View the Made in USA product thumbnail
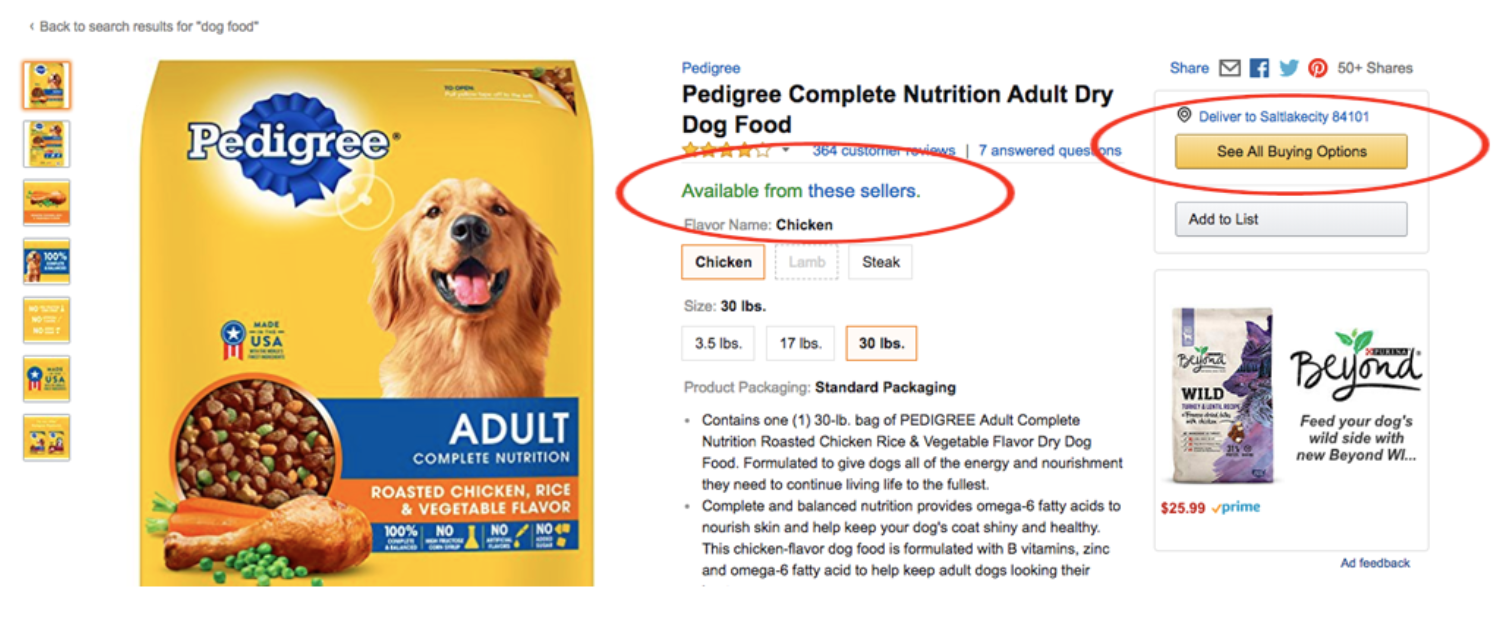 click(47, 379)
